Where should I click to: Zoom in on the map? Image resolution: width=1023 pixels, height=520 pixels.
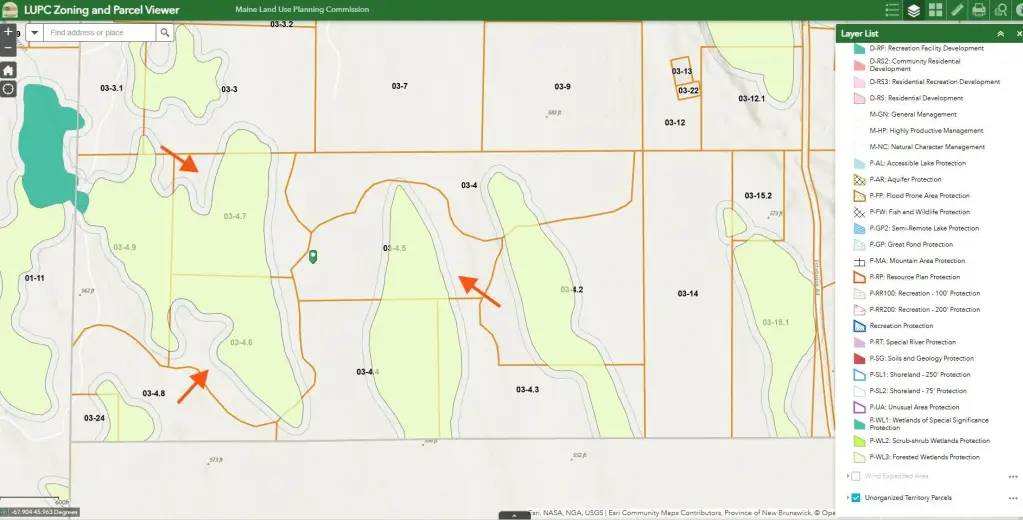point(8,32)
